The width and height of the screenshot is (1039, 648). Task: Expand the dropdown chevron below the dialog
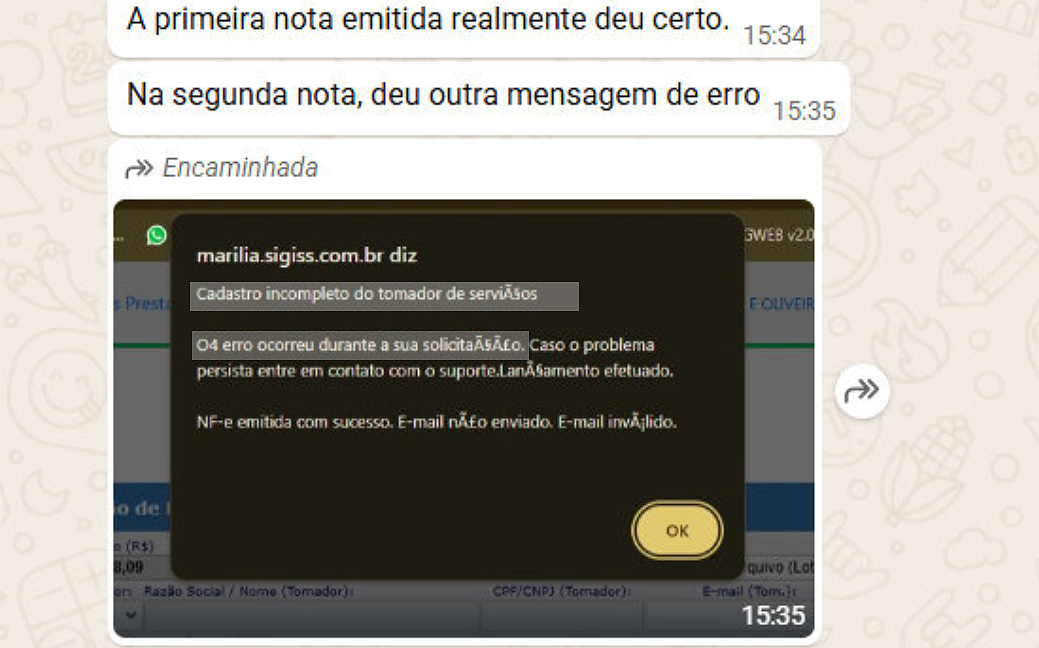click(x=131, y=615)
